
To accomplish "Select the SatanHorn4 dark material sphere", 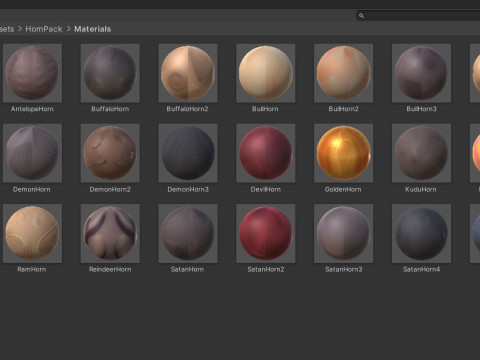I will pyautogui.click(x=421, y=233).
